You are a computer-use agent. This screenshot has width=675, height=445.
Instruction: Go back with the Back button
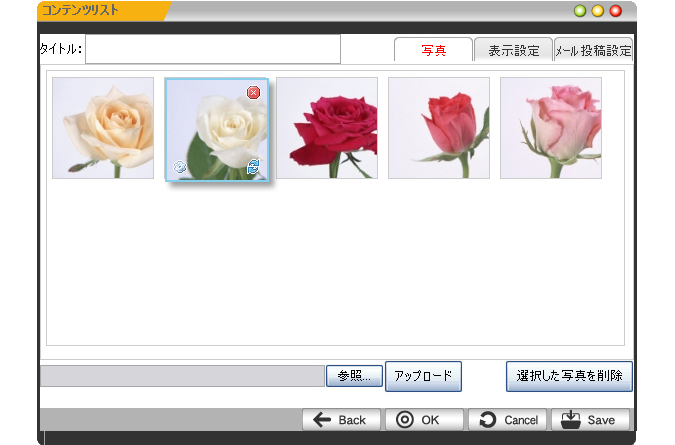click(x=341, y=420)
